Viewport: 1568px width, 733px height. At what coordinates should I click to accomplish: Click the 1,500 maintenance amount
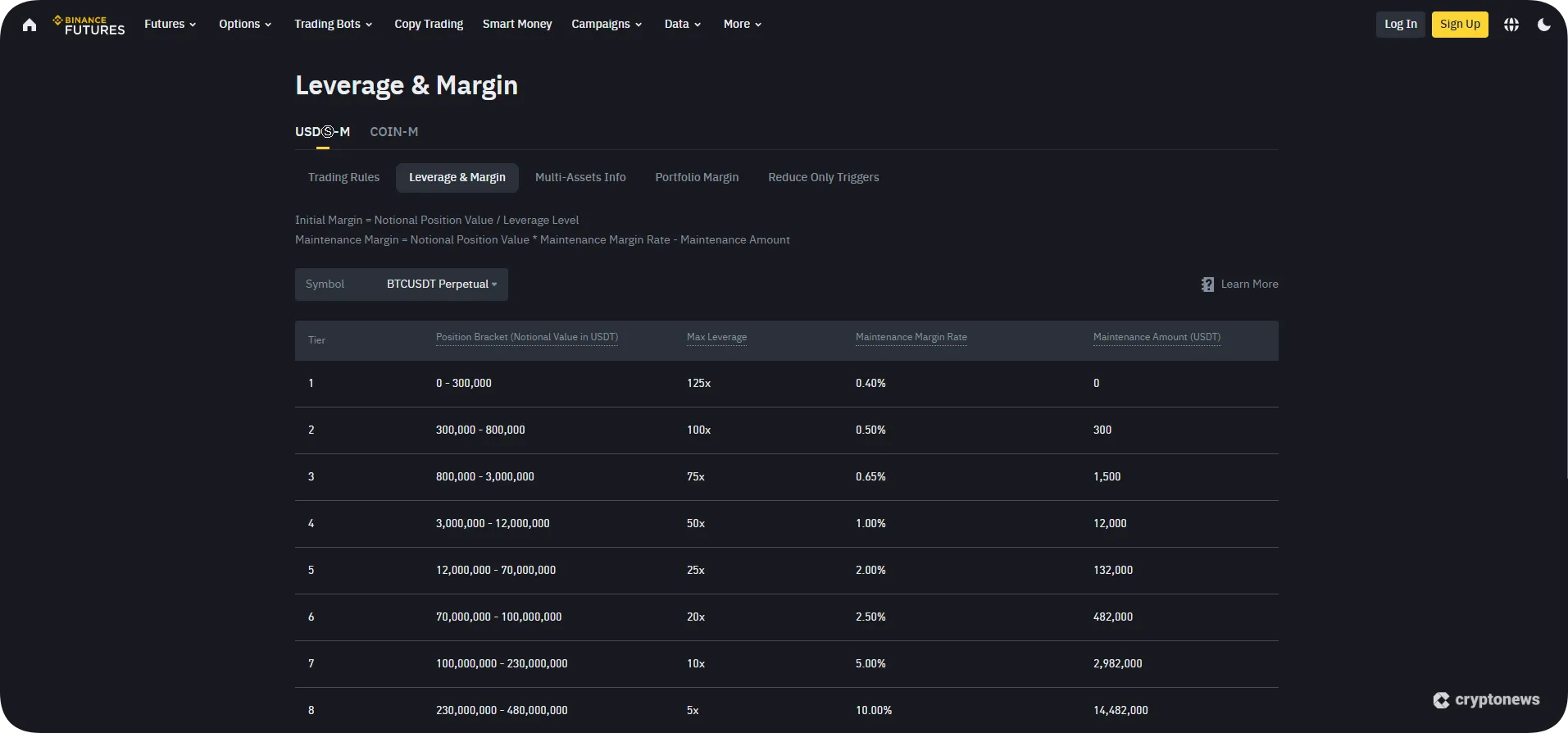[x=1107, y=477]
